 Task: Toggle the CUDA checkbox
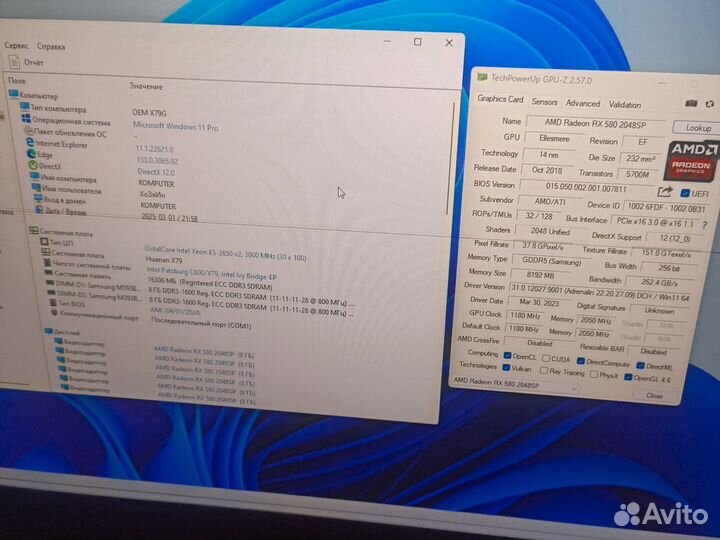(x=546, y=358)
